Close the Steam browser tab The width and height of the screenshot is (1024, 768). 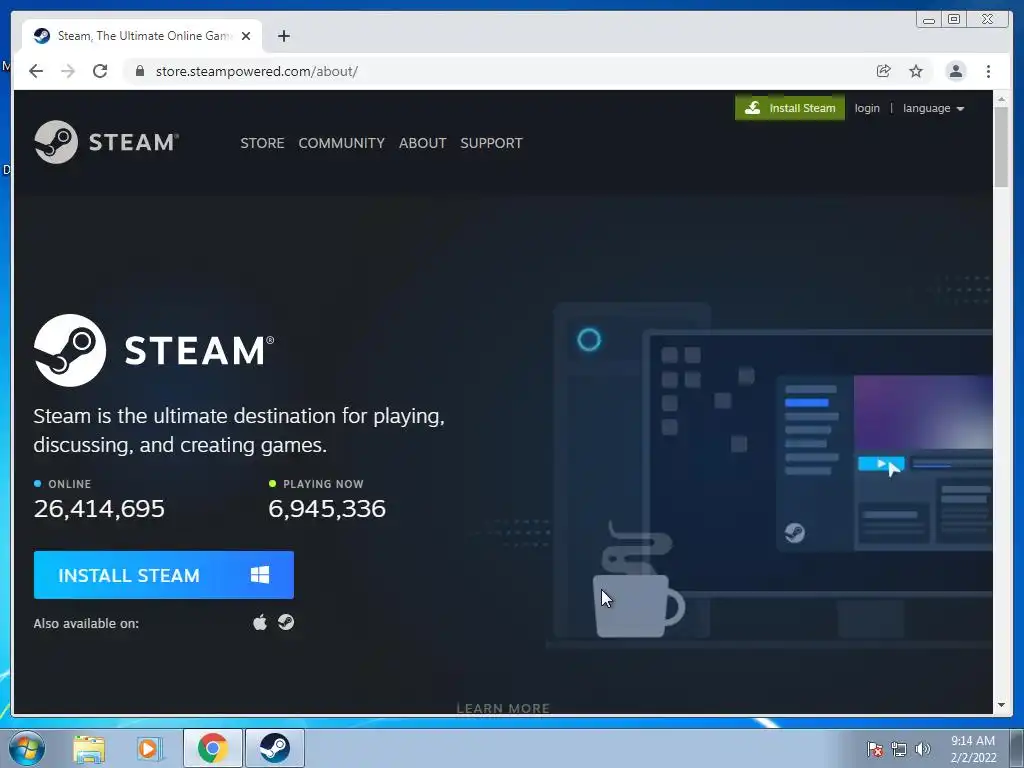point(246,36)
